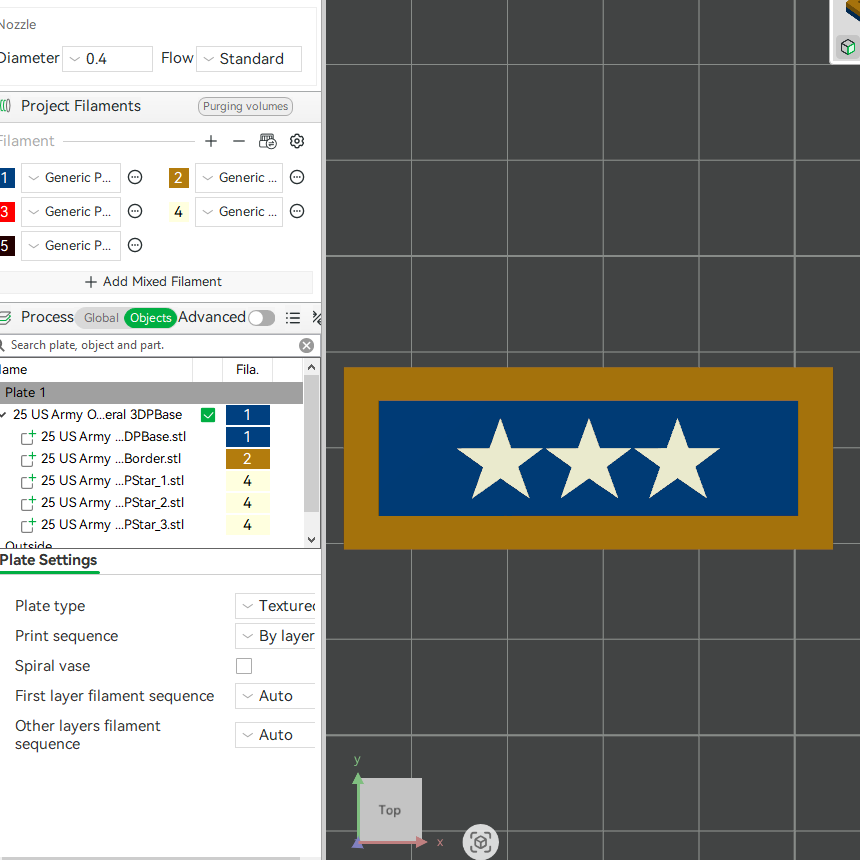Image resolution: width=860 pixels, height=860 pixels.
Task: Open filament 5 Generic preset dropdown
Action: click(71, 246)
